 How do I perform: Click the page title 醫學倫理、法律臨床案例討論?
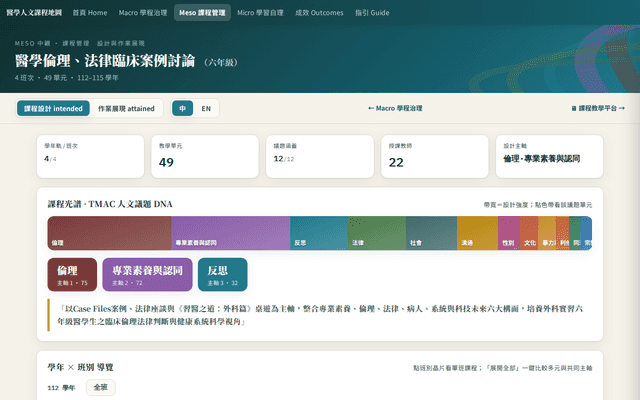click(x=105, y=61)
